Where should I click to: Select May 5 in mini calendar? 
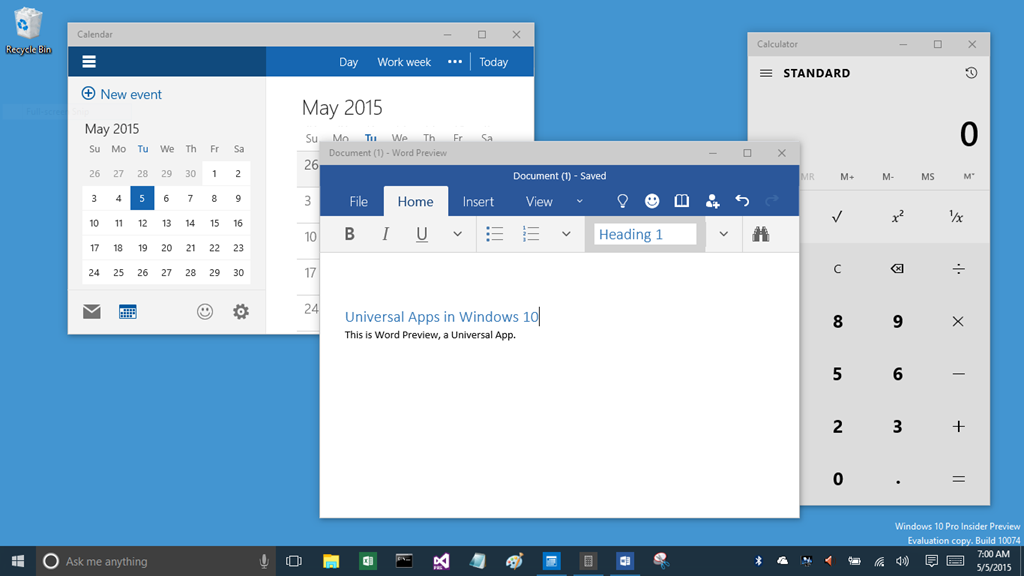[x=142, y=198]
